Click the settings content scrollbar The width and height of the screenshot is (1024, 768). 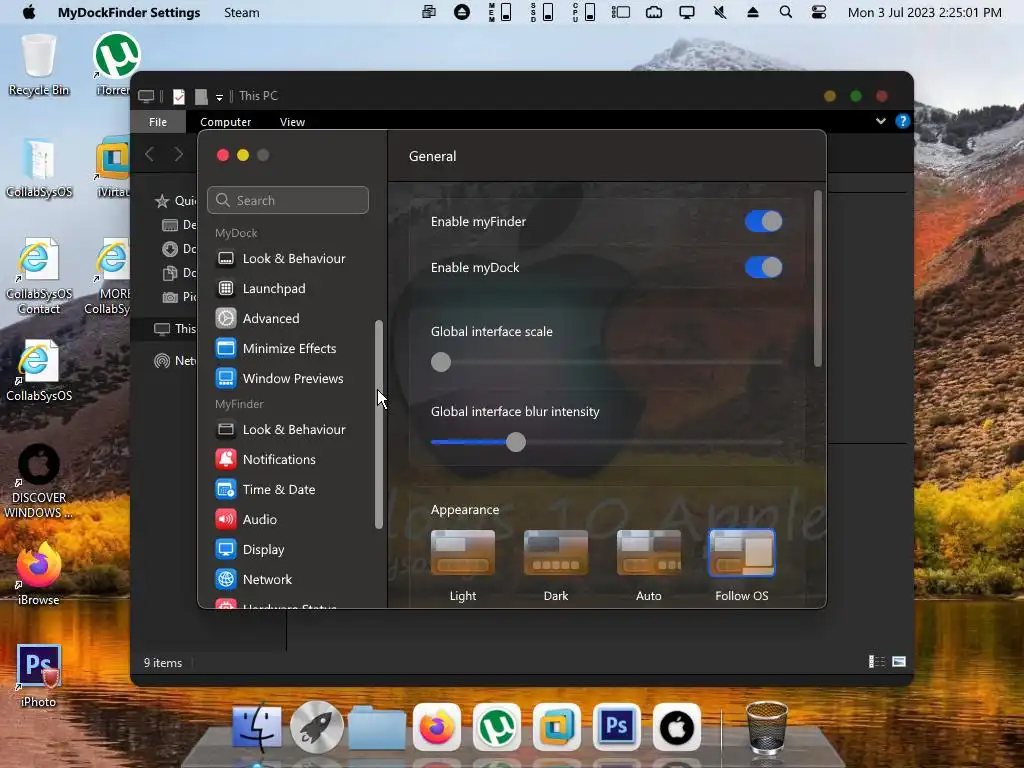point(817,278)
